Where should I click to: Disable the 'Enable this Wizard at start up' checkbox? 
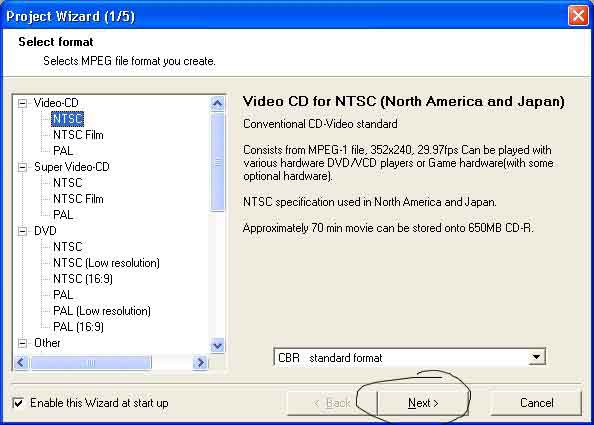click(x=18, y=403)
